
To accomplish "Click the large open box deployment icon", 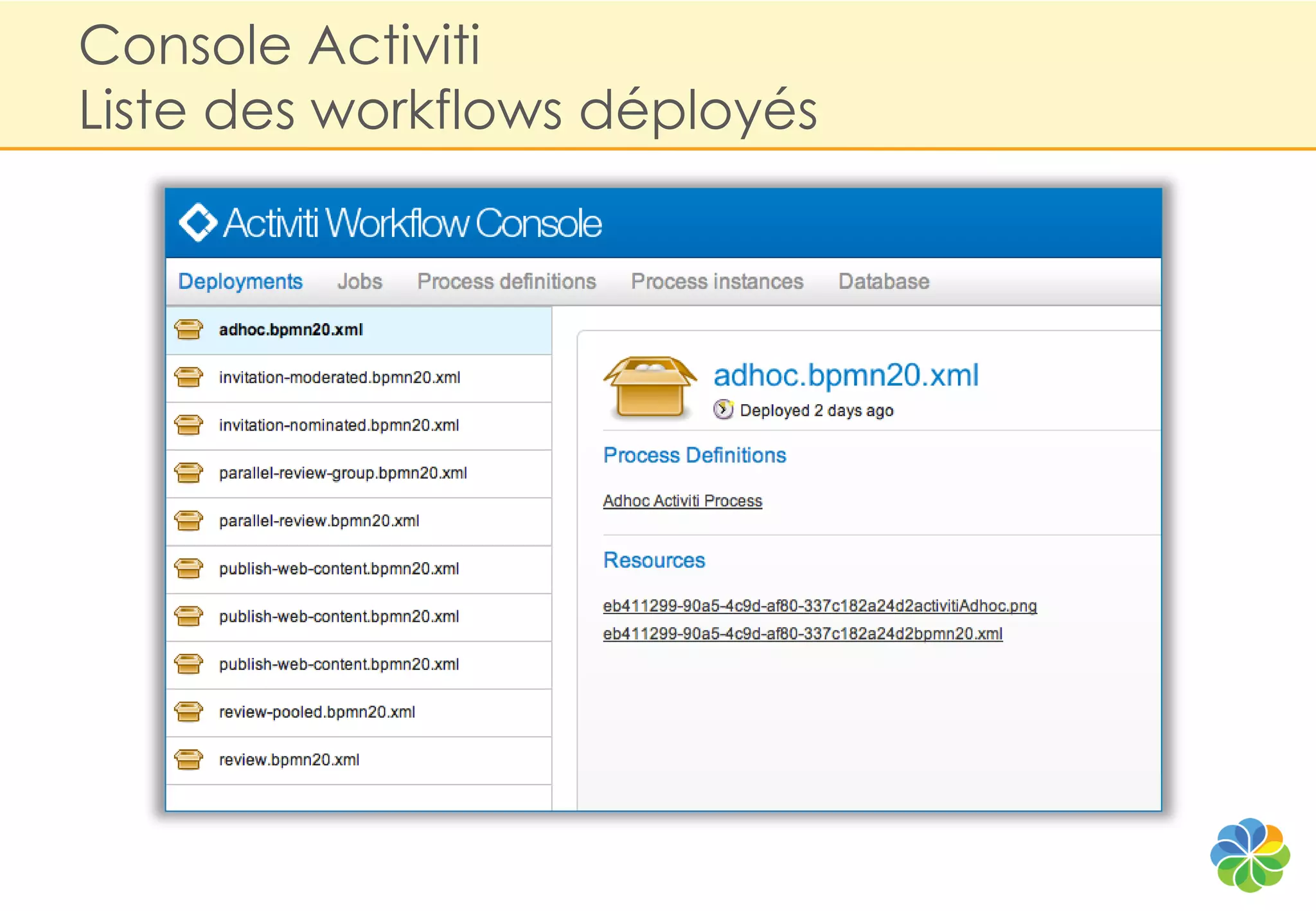I will tap(650, 387).
